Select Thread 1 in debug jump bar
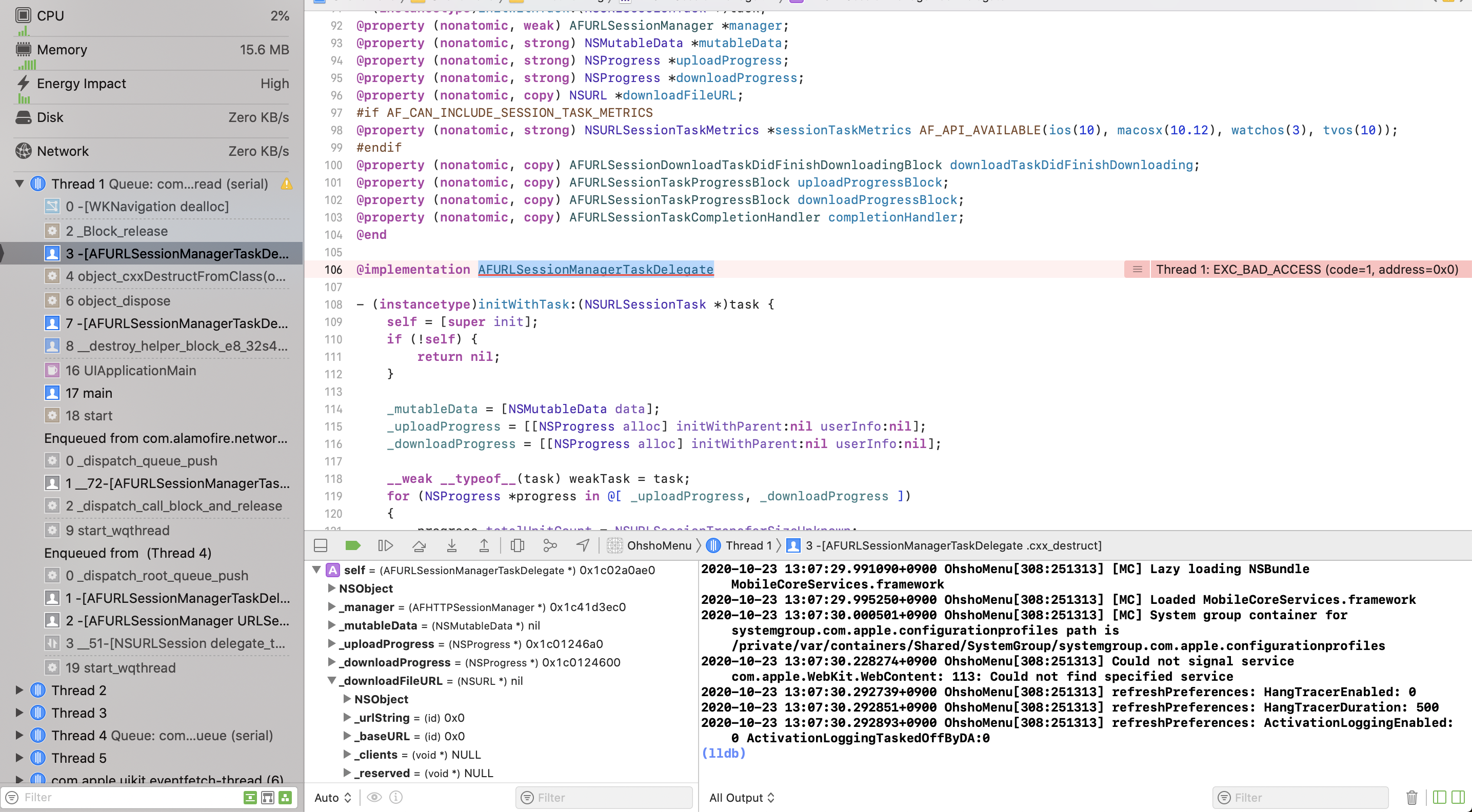The height and width of the screenshot is (812, 1472). [x=740, y=545]
